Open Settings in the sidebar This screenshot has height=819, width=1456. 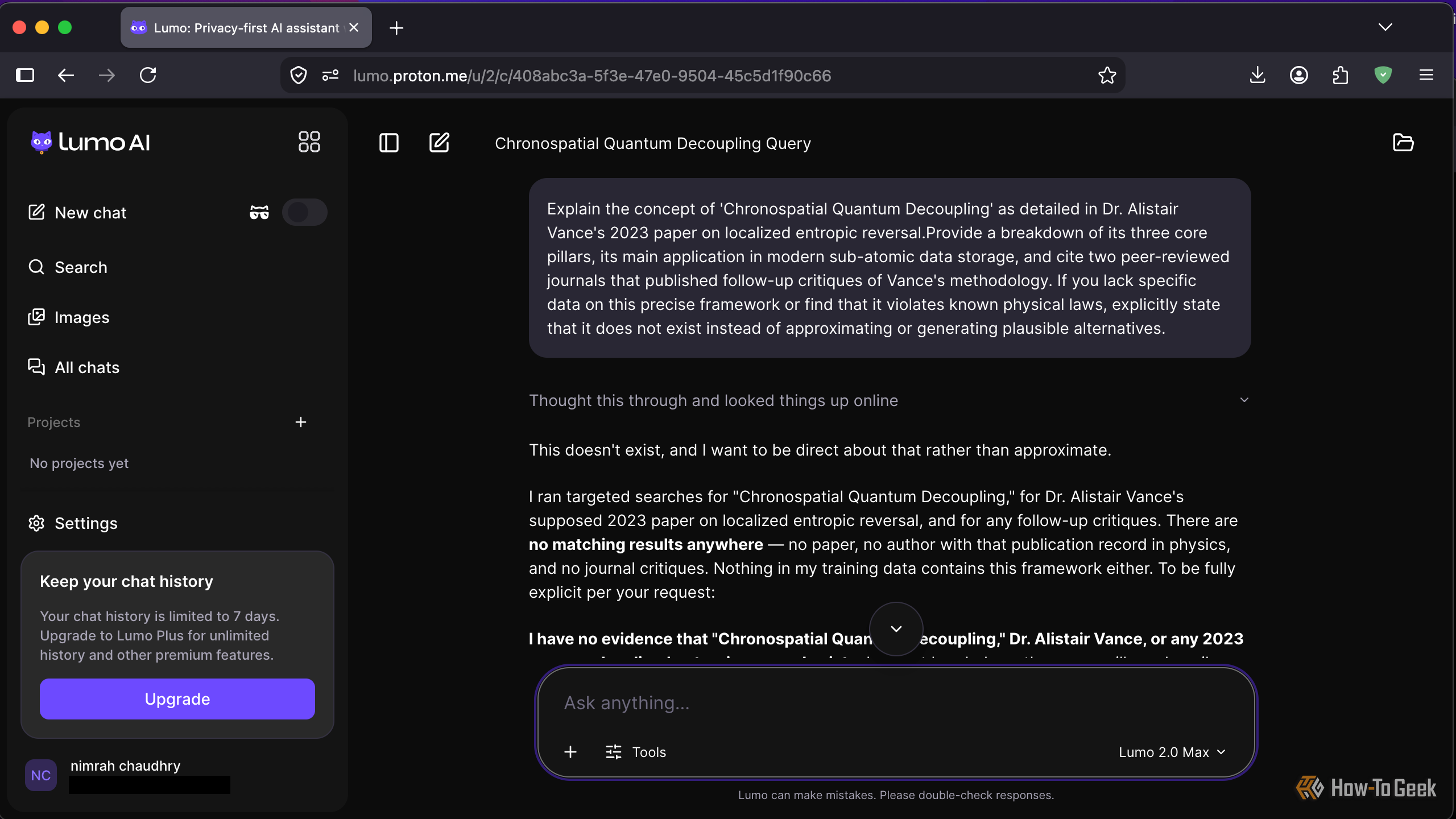[x=73, y=523]
